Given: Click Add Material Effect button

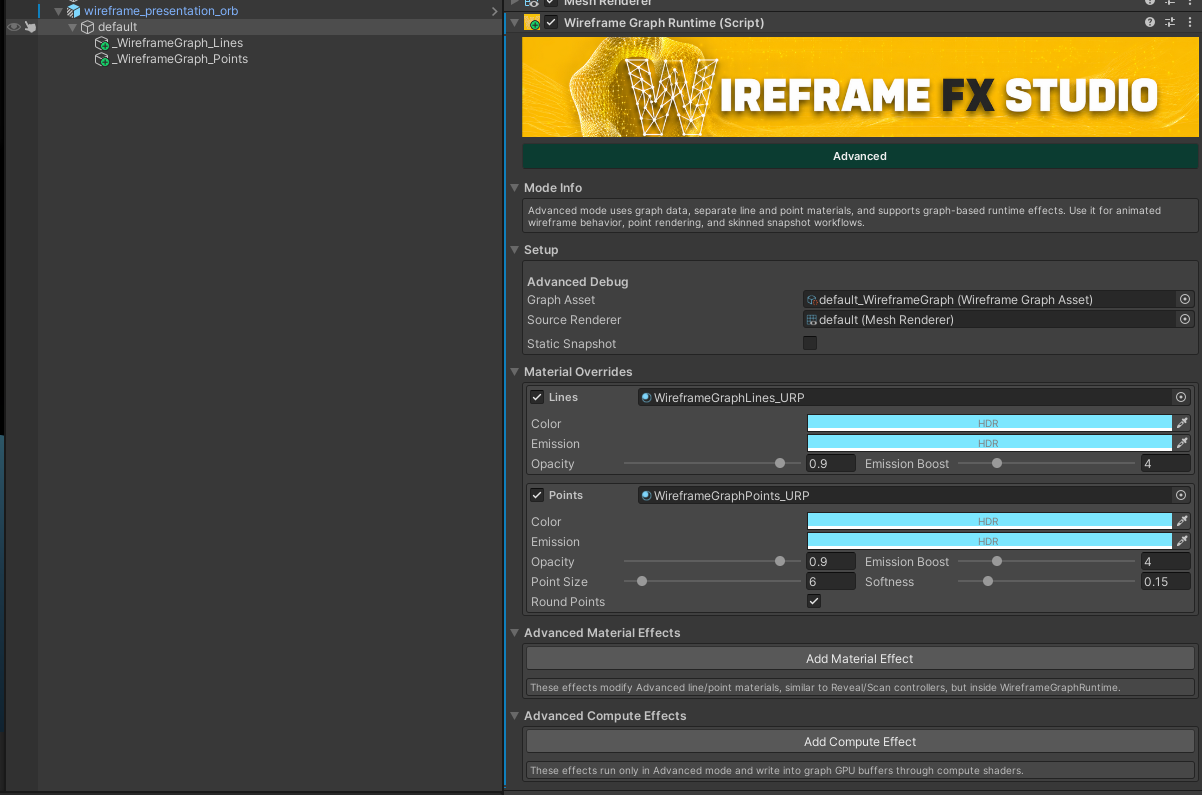Looking at the screenshot, I should coord(860,658).
